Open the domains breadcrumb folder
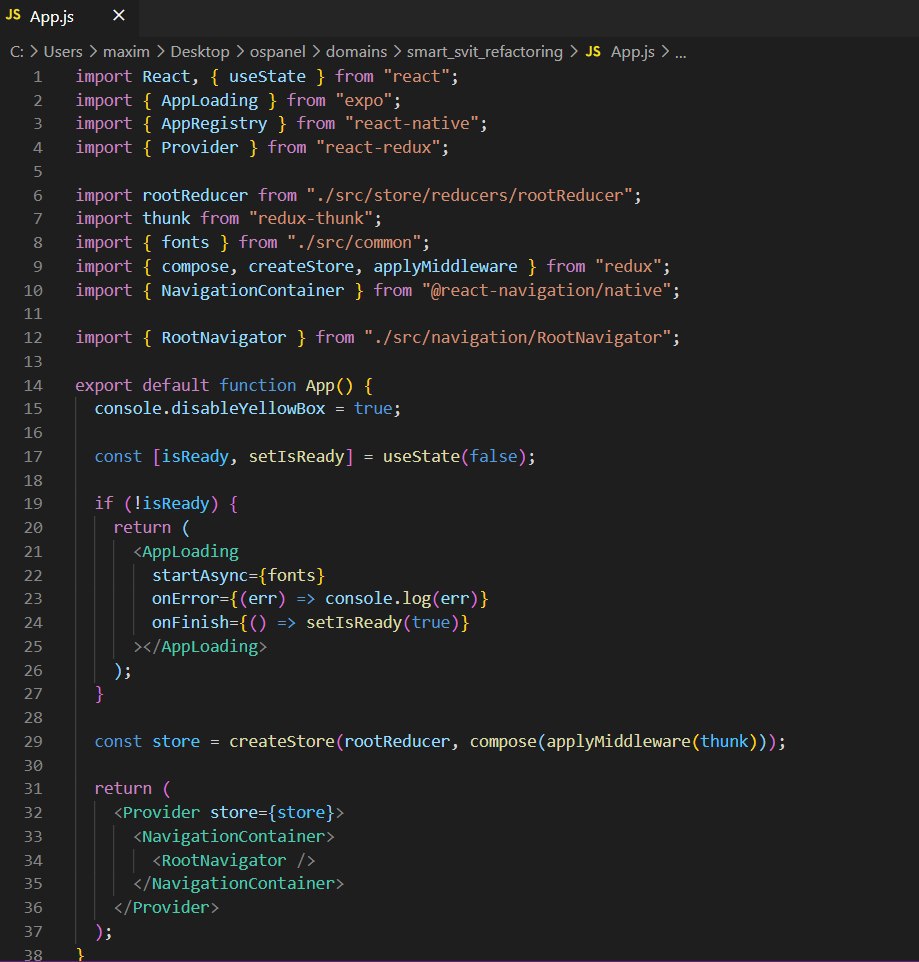This screenshot has width=919, height=962. [x=356, y=52]
